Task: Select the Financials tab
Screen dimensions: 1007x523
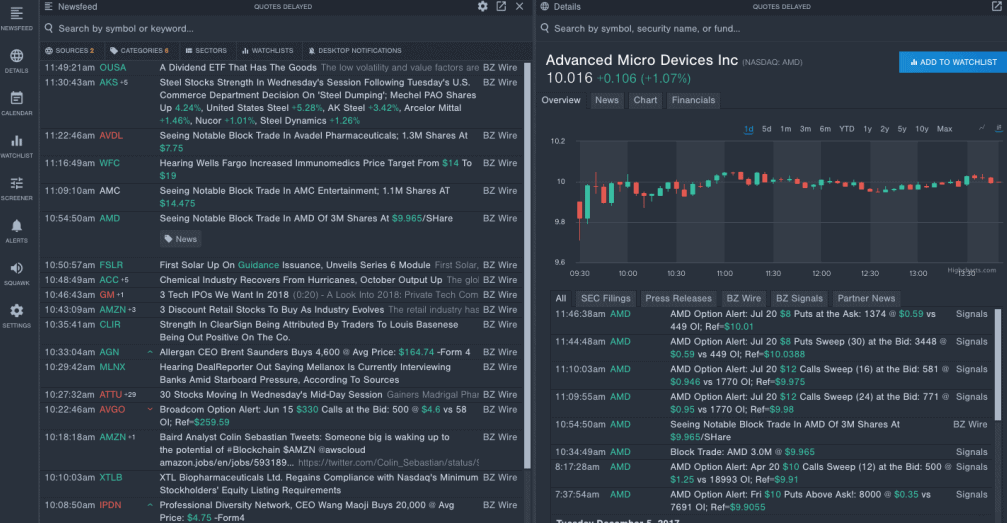Action: click(x=693, y=100)
